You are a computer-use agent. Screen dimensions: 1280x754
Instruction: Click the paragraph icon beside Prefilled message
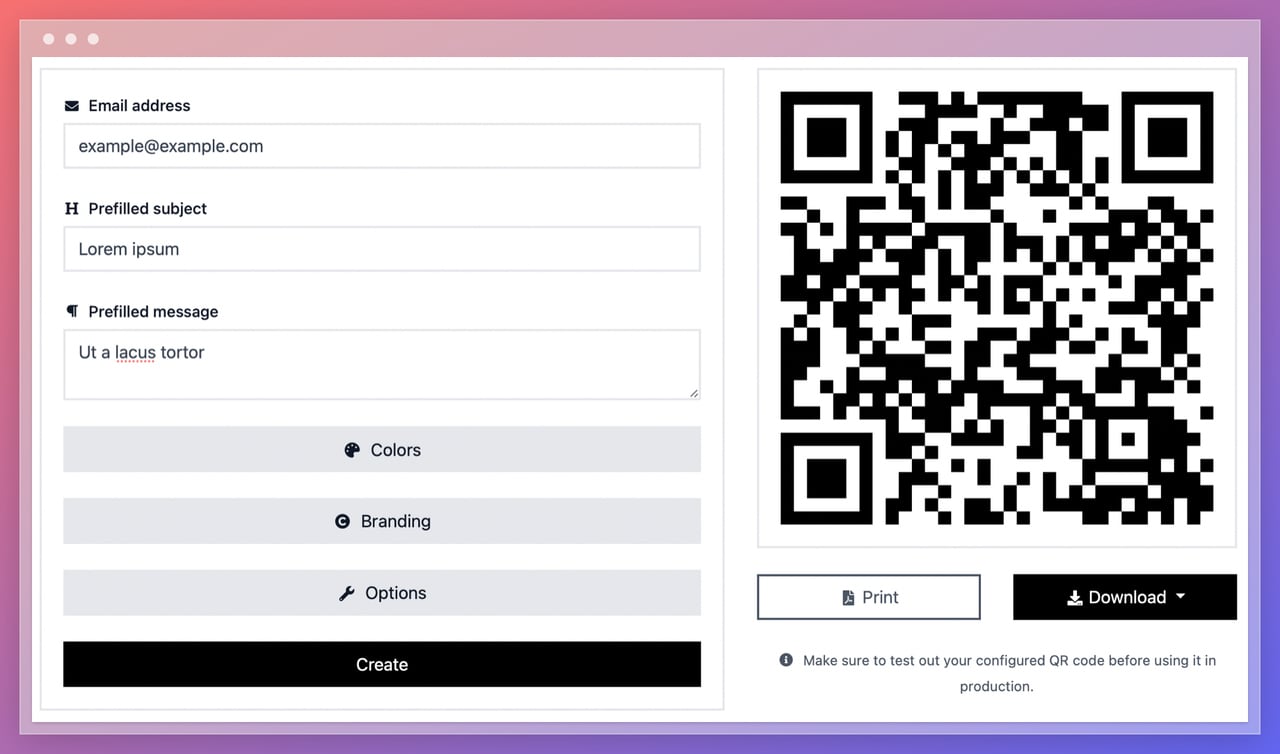coord(71,311)
